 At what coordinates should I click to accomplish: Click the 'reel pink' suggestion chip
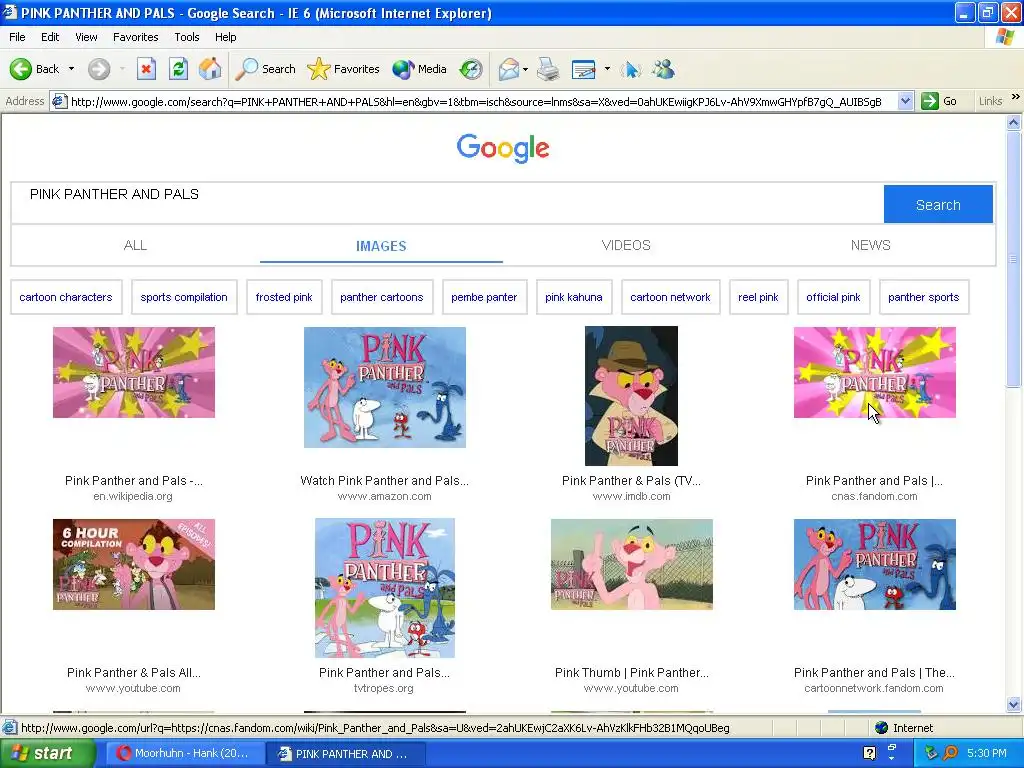coord(758,297)
